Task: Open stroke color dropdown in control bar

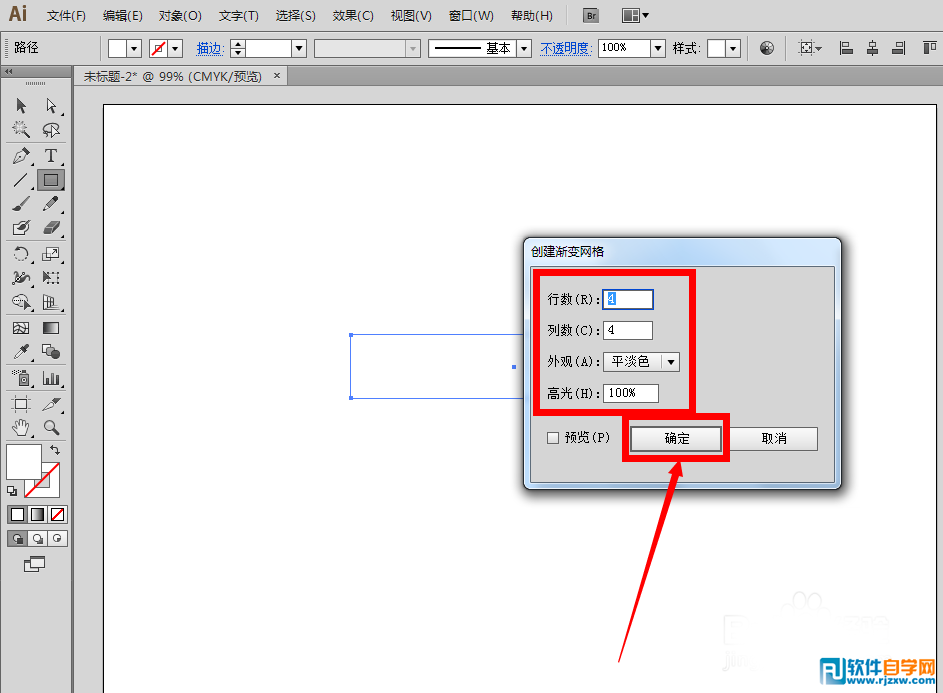Action: pyautogui.click(x=175, y=48)
